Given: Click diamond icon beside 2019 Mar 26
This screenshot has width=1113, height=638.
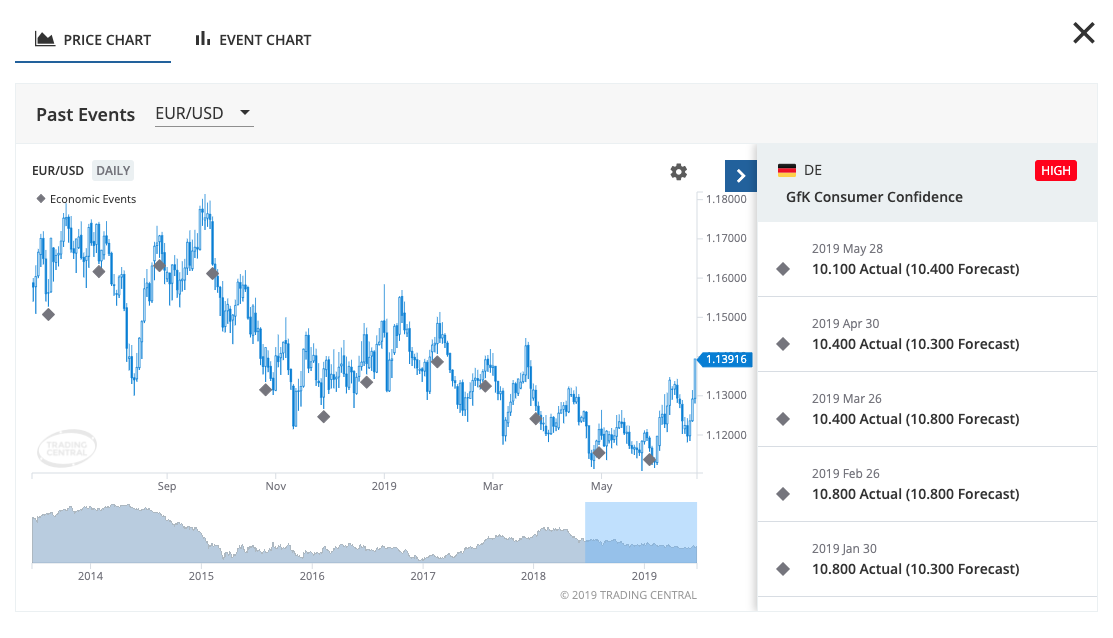Looking at the screenshot, I should tap(783, 419).
